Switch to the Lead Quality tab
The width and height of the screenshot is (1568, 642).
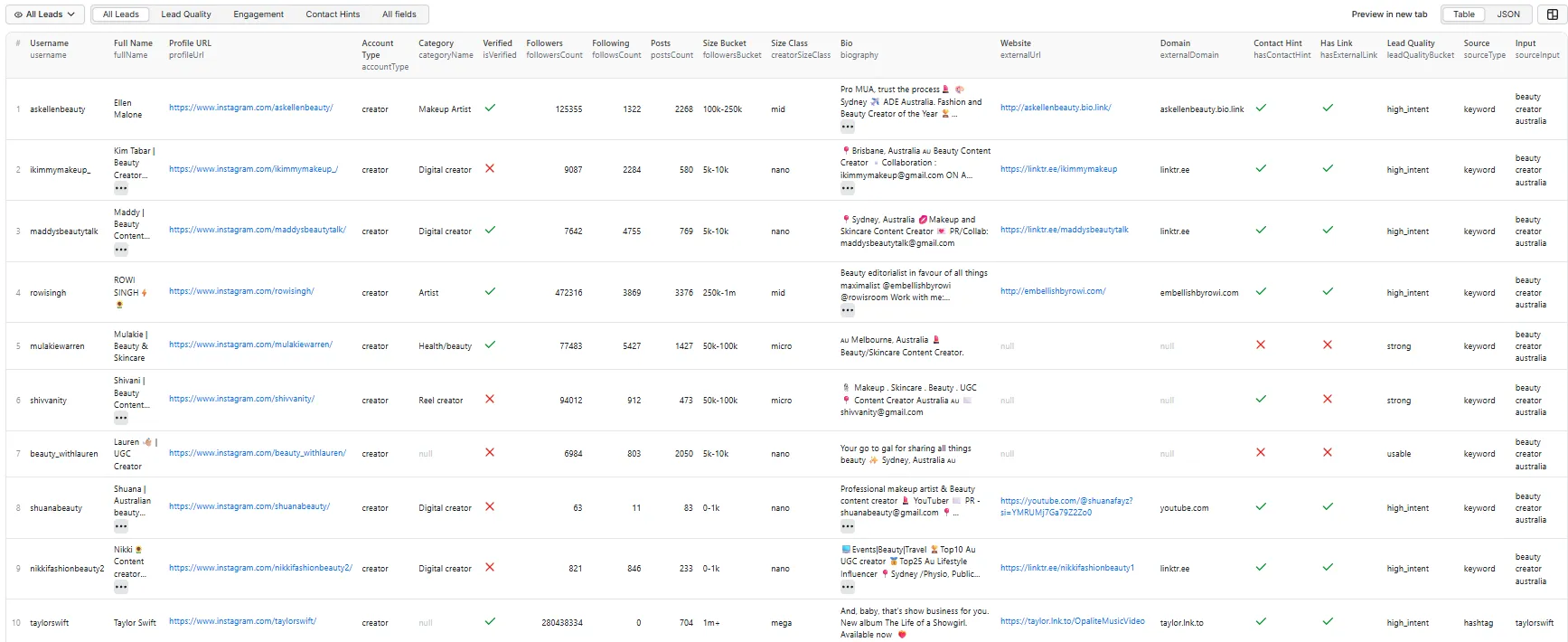click(186, 14)
